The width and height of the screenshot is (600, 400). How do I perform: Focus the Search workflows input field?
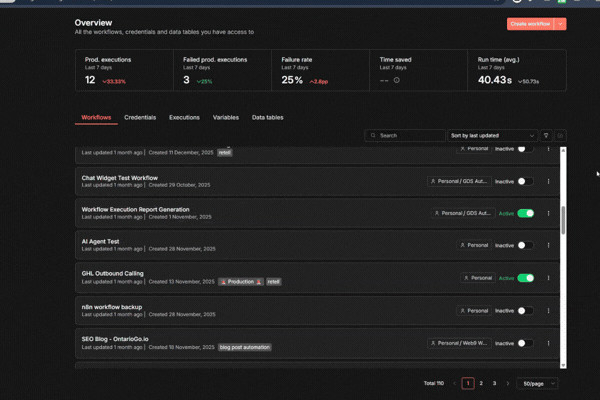click(x=405, y=136)
